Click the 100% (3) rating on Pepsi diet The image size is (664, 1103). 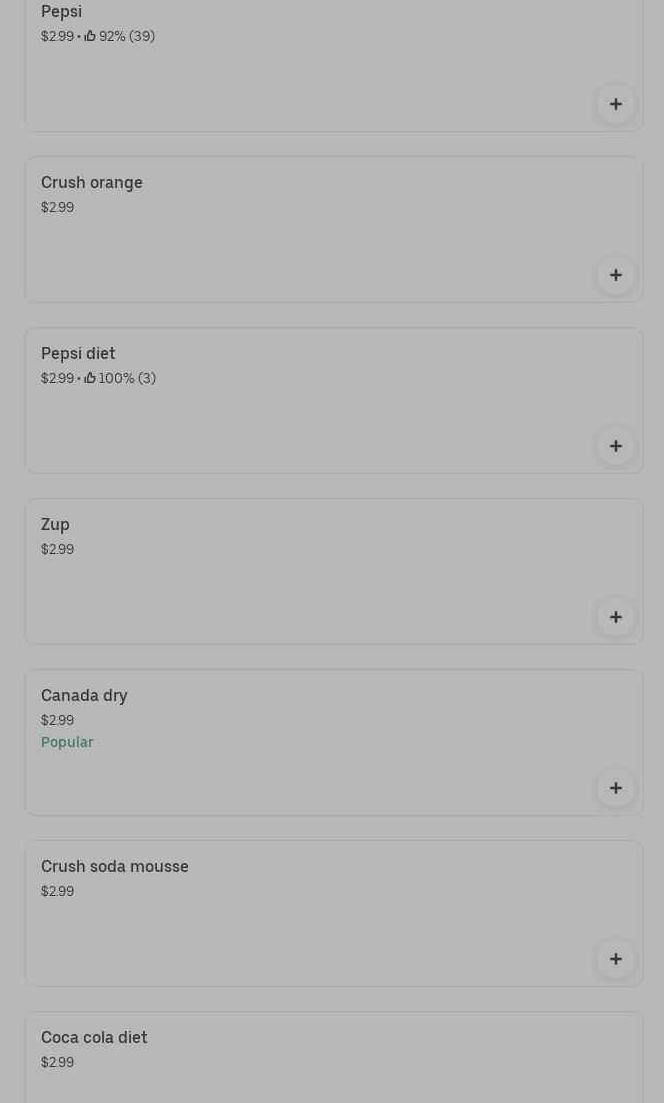coord(127,378)
